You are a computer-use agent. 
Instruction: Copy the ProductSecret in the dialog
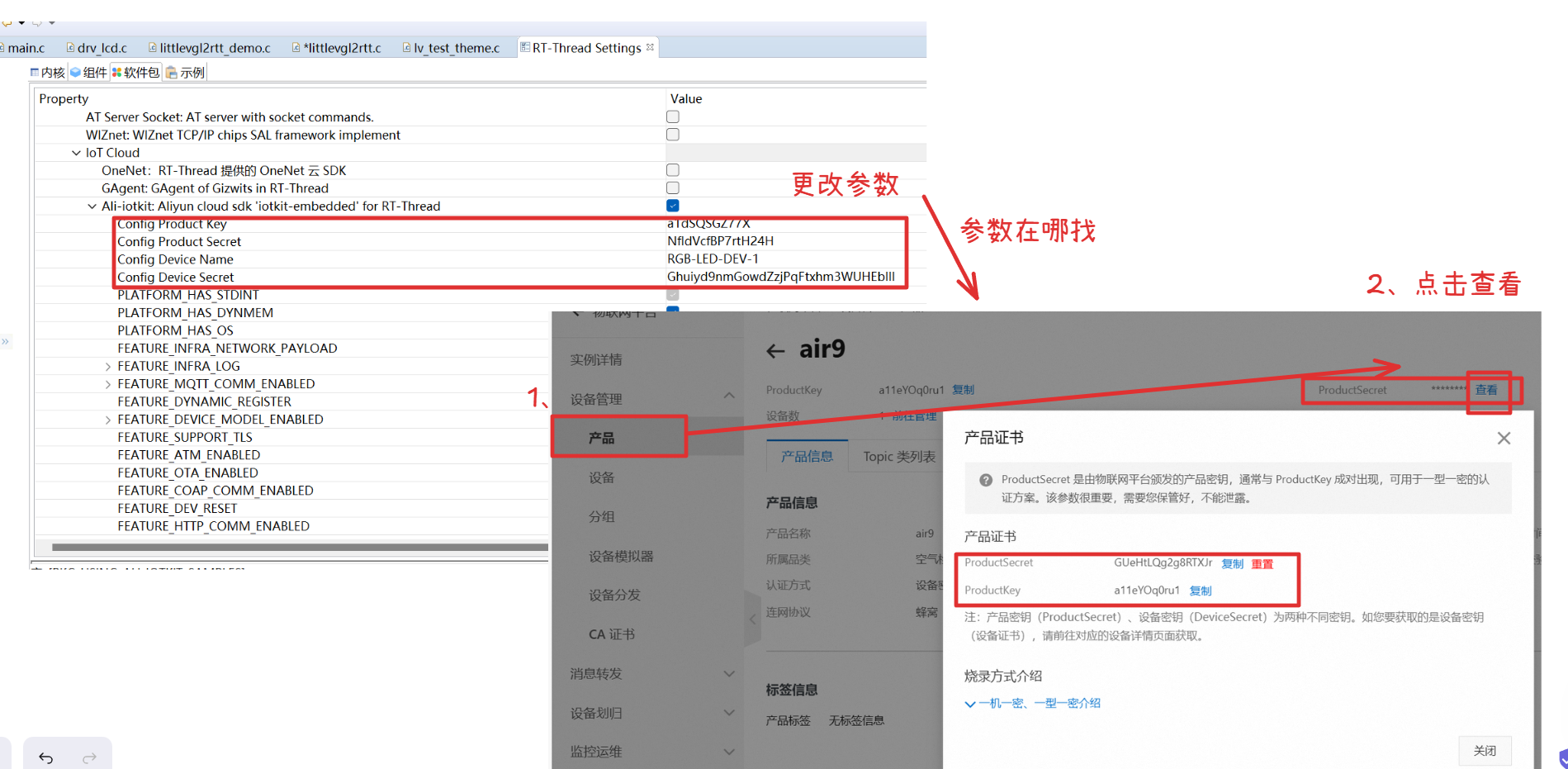coord(1232,564)
